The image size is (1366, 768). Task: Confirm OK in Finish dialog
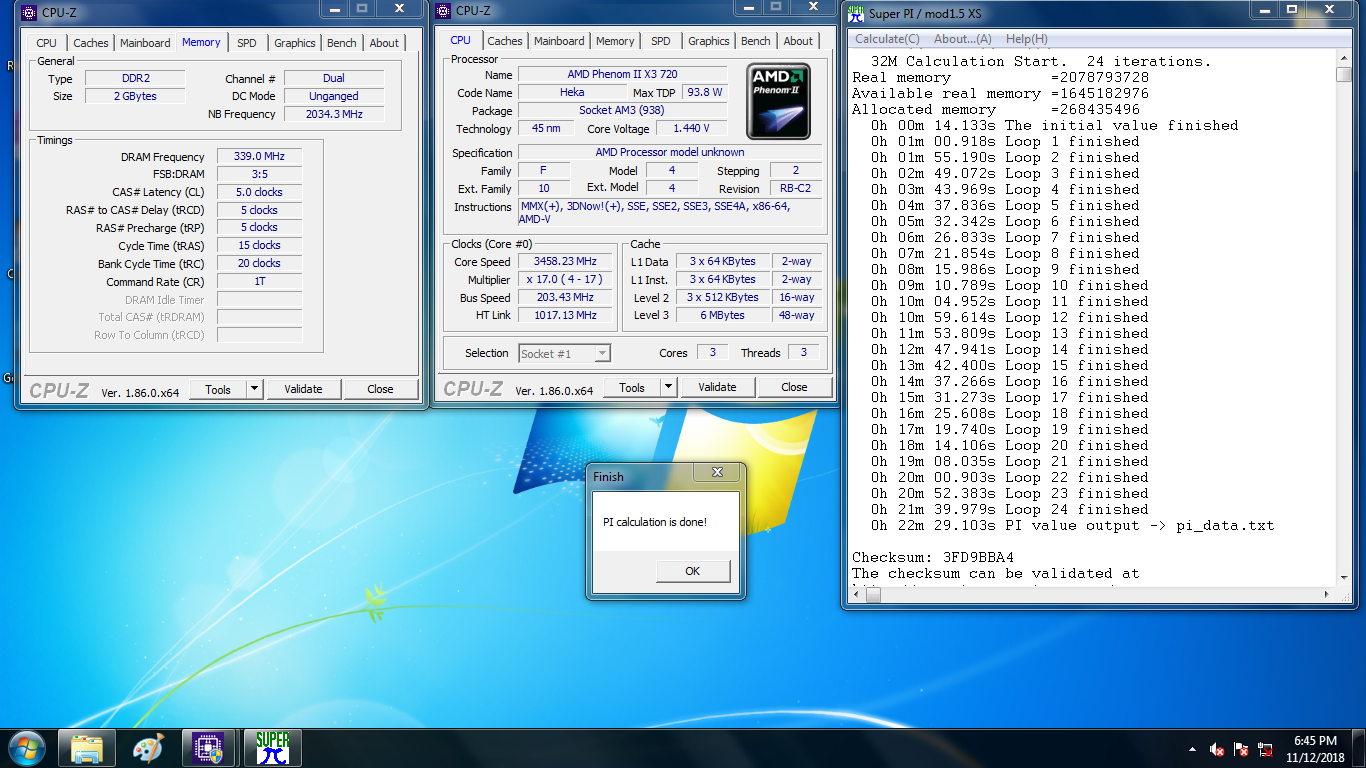click(x=693, y=571)
